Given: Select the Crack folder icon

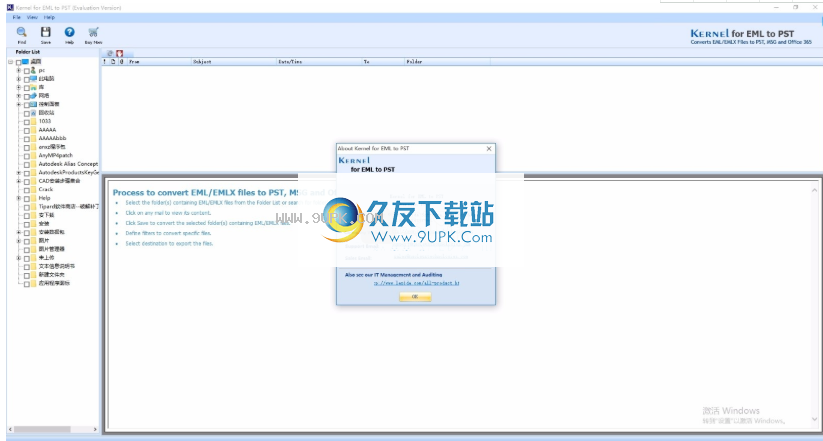Looking at the screenshot, I should pos(34,190).
